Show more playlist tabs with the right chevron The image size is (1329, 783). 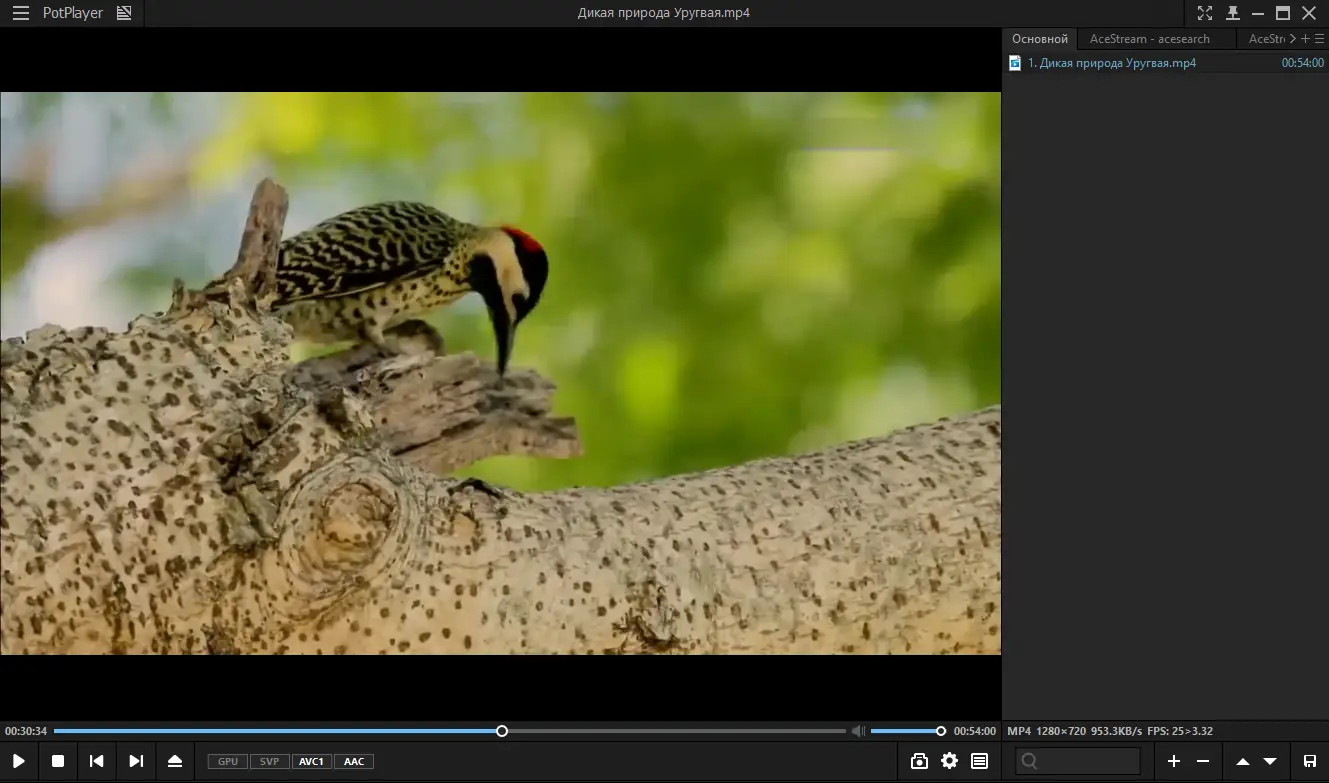[1293, 38]
